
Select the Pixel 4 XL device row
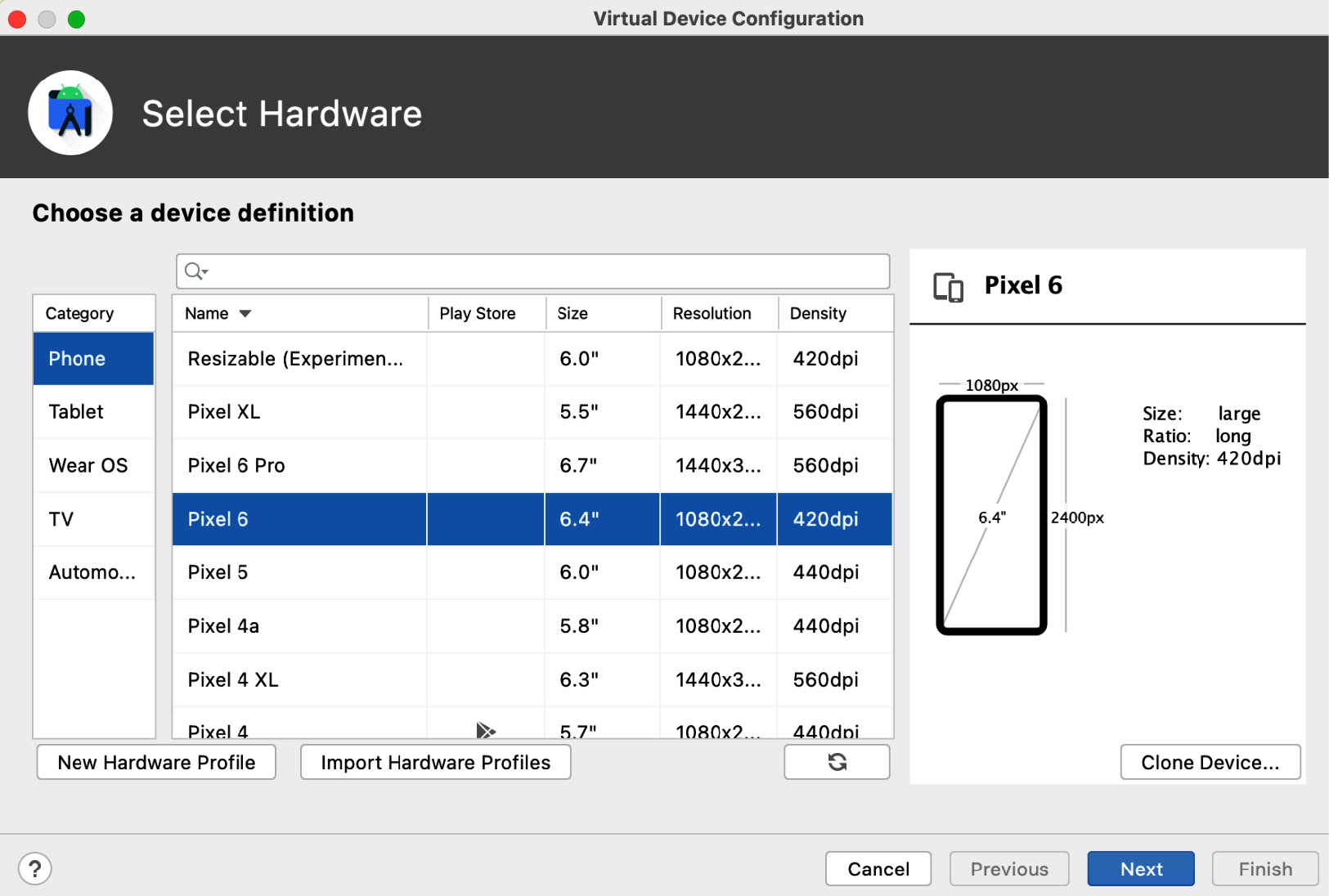tap(532, 679)
